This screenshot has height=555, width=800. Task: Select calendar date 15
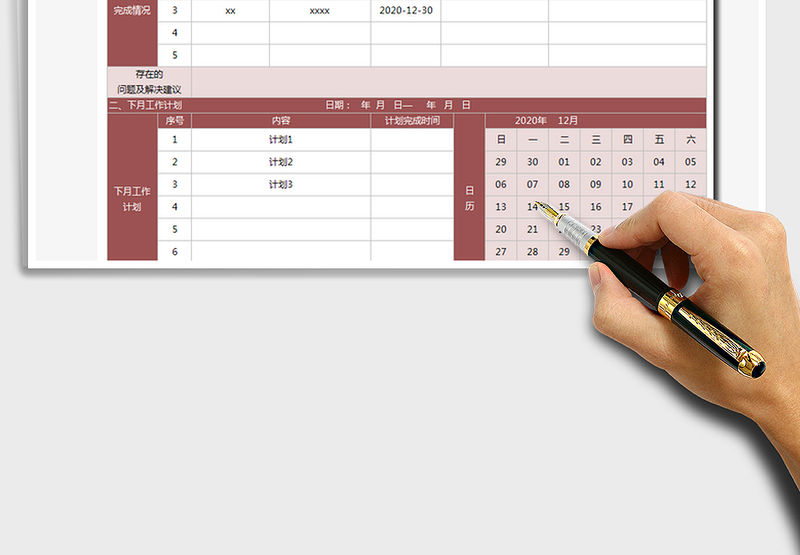click(564, 207)
